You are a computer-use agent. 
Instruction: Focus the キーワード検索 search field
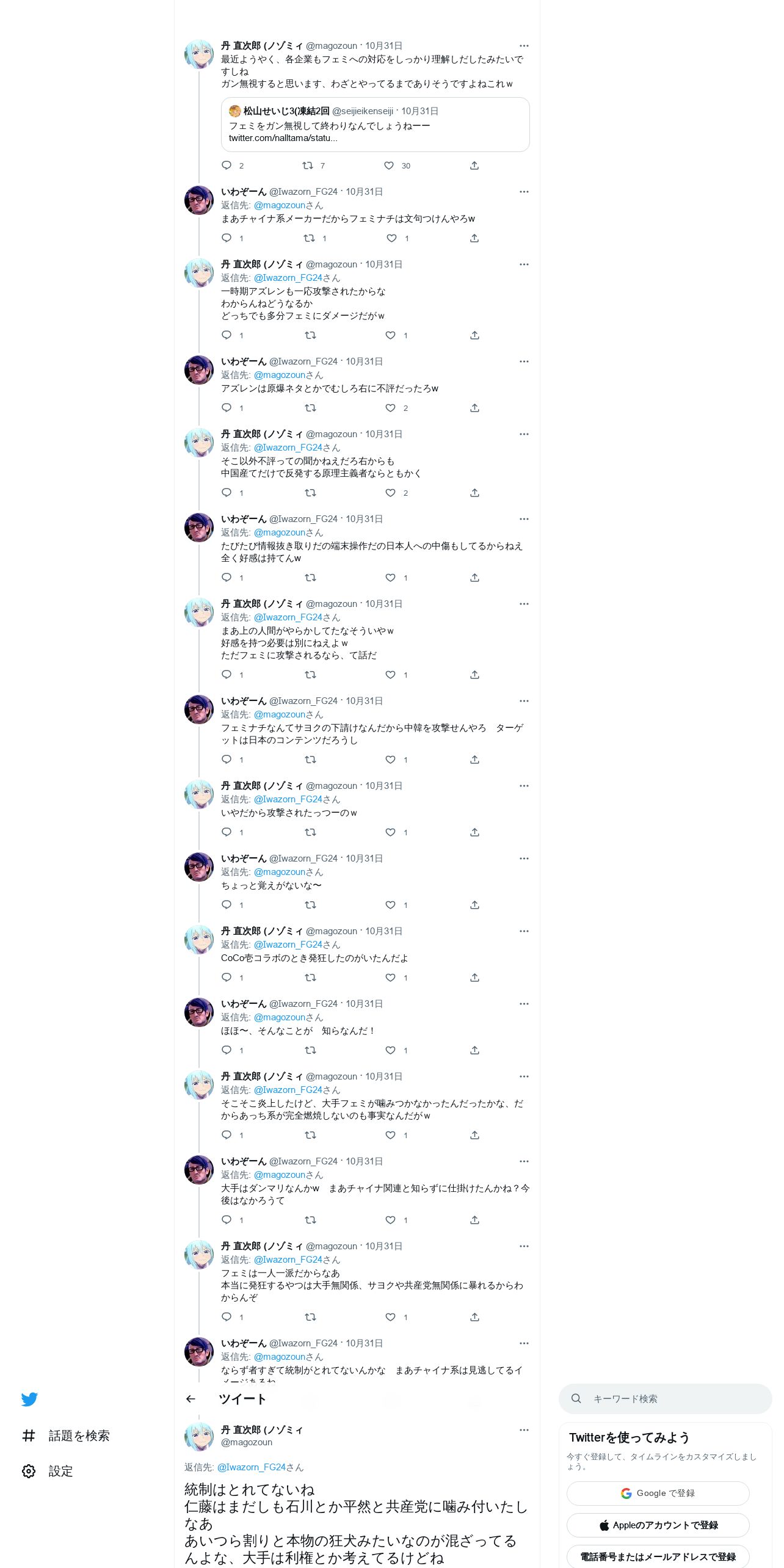(665, 1399)
